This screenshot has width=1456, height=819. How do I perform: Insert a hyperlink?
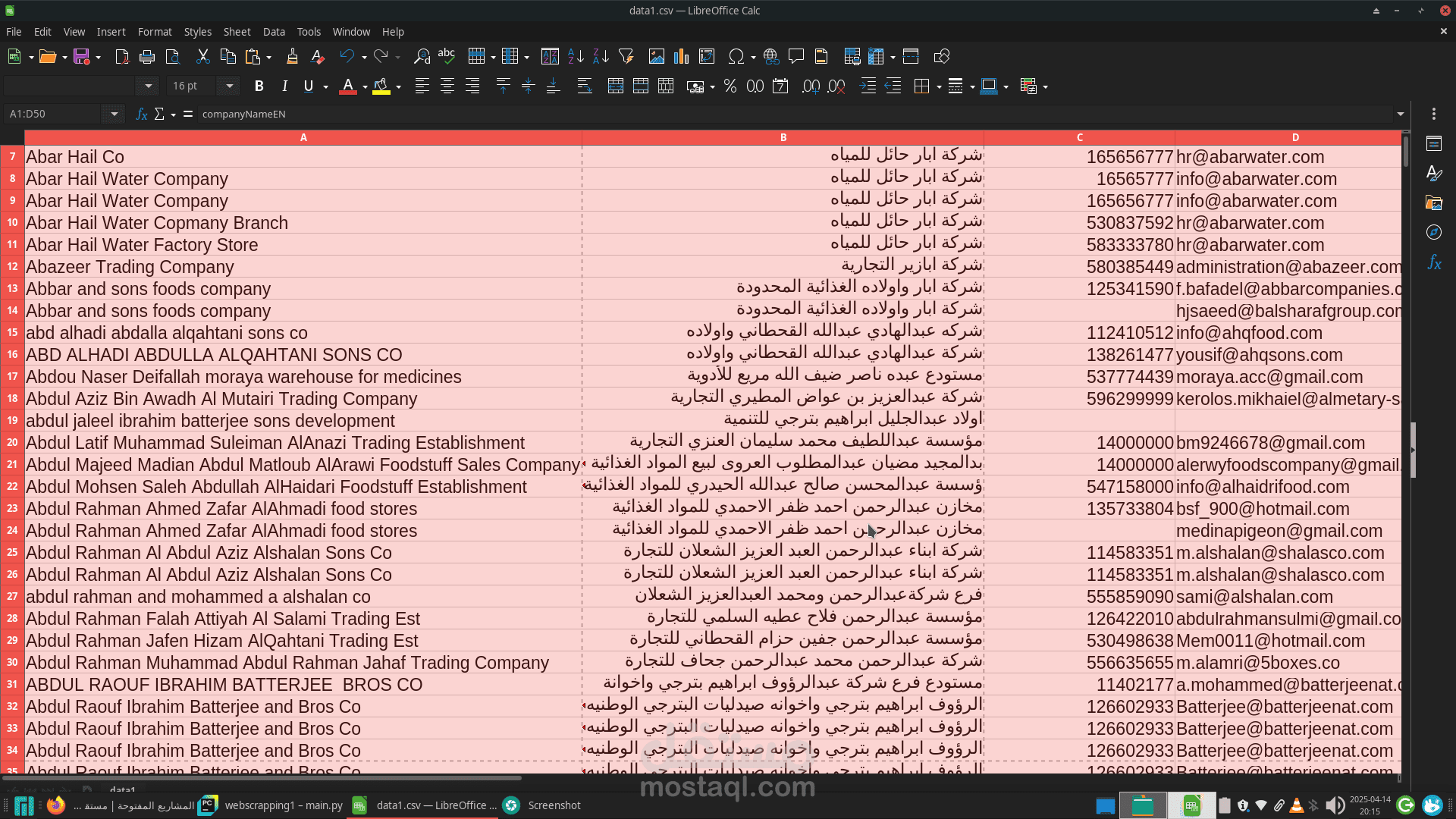pyautogui.click(x=771, y=56)
